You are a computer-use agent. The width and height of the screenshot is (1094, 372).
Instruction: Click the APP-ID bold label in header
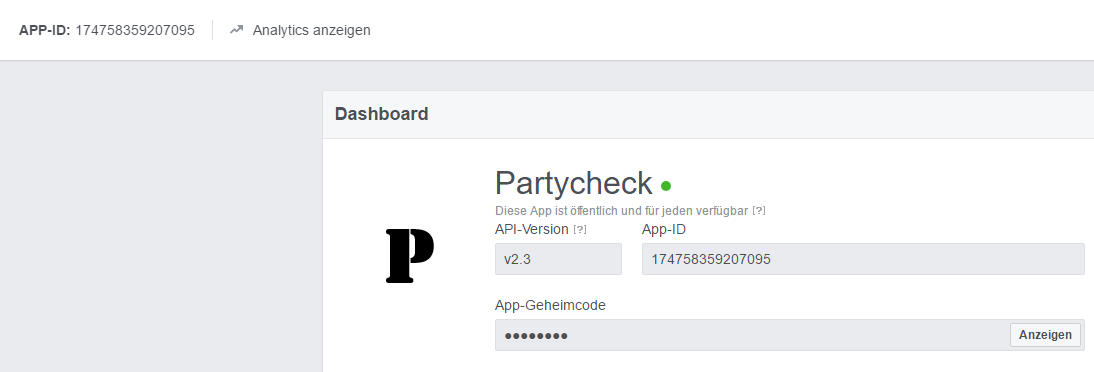click(45, 30)
